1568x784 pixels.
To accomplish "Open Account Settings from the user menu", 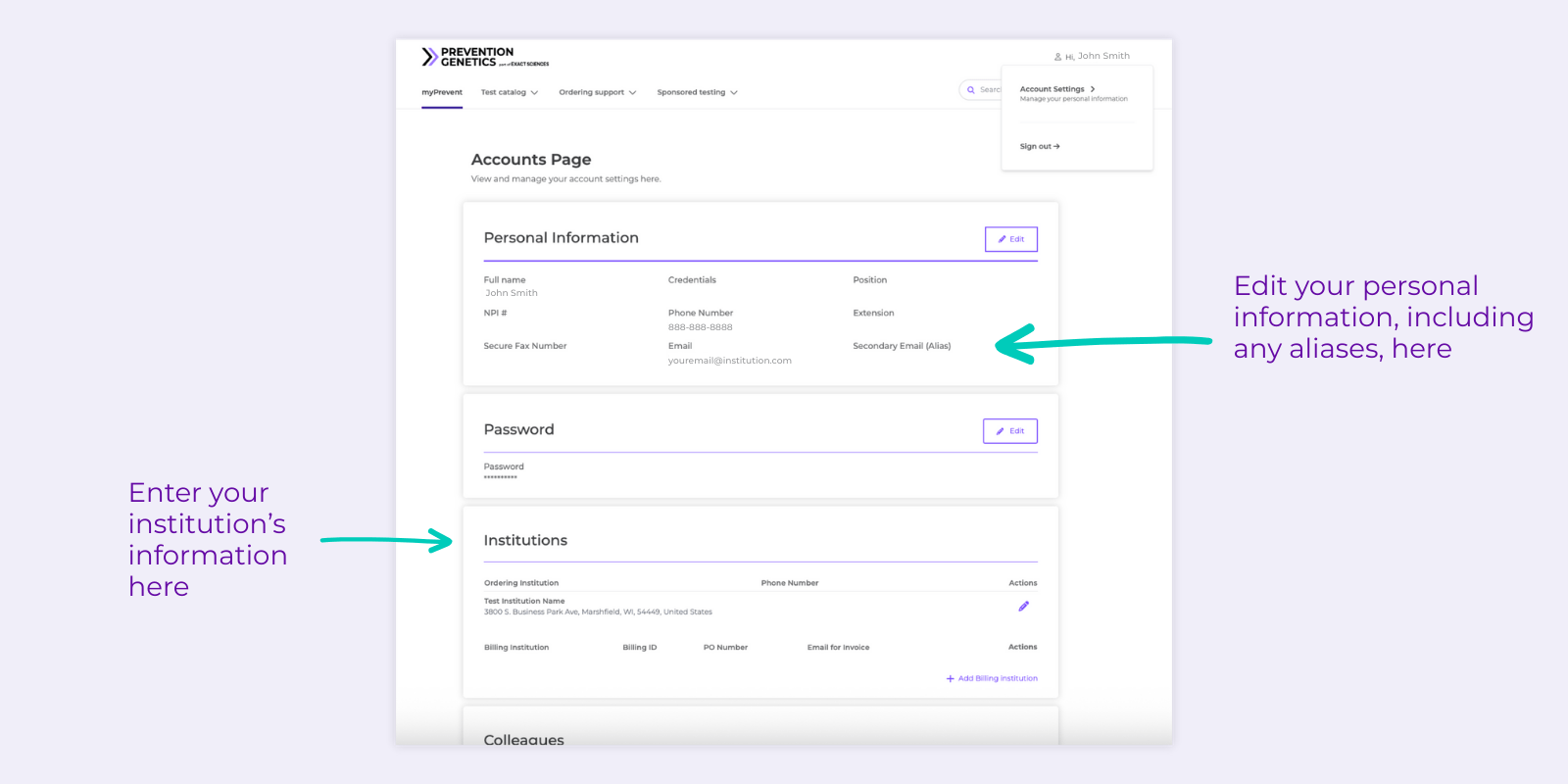I will pos(1053,89).
